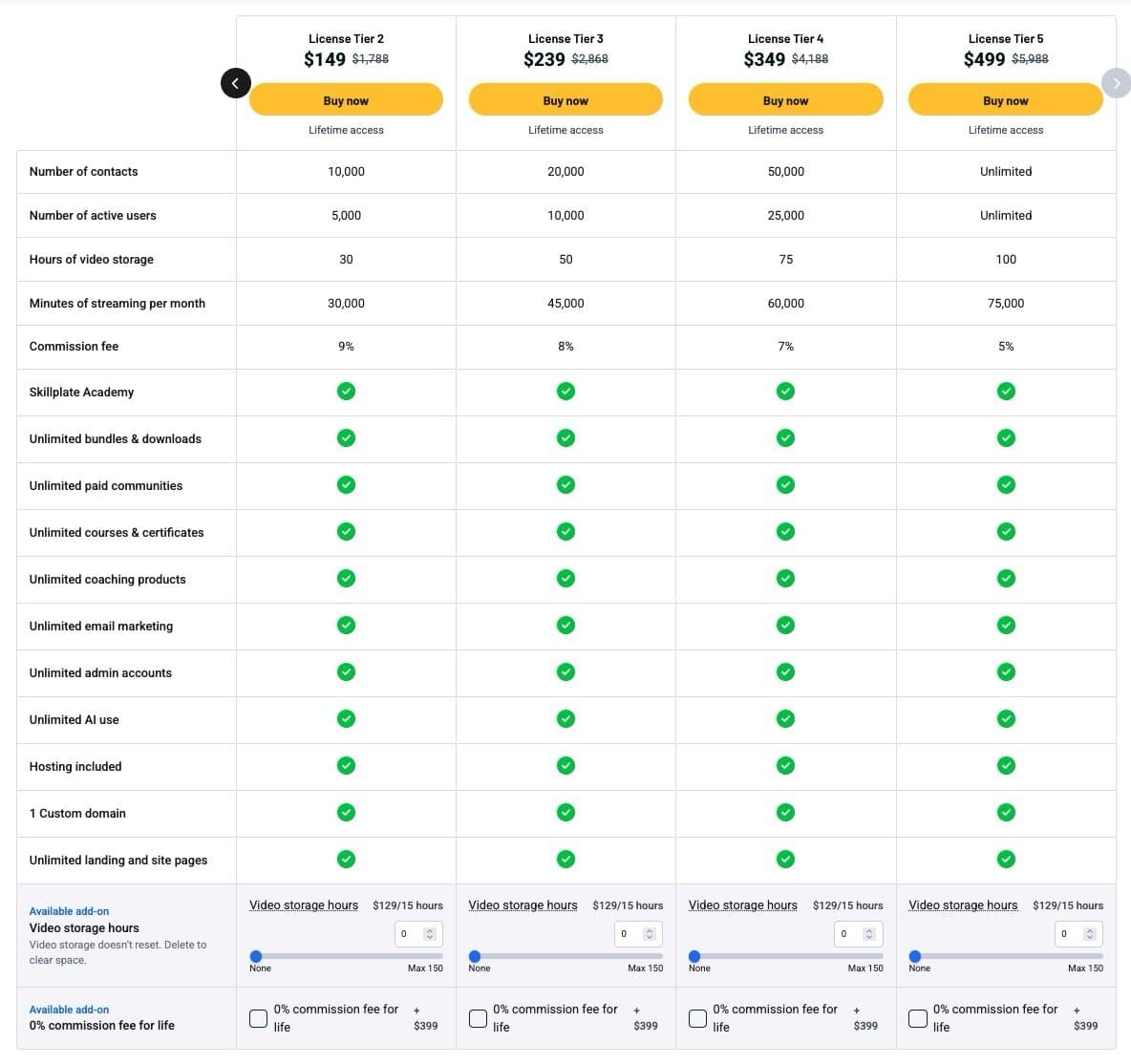Select 0% commission checkbox for Tier 4
1131x1064 pixels.
coord(698,1018)
